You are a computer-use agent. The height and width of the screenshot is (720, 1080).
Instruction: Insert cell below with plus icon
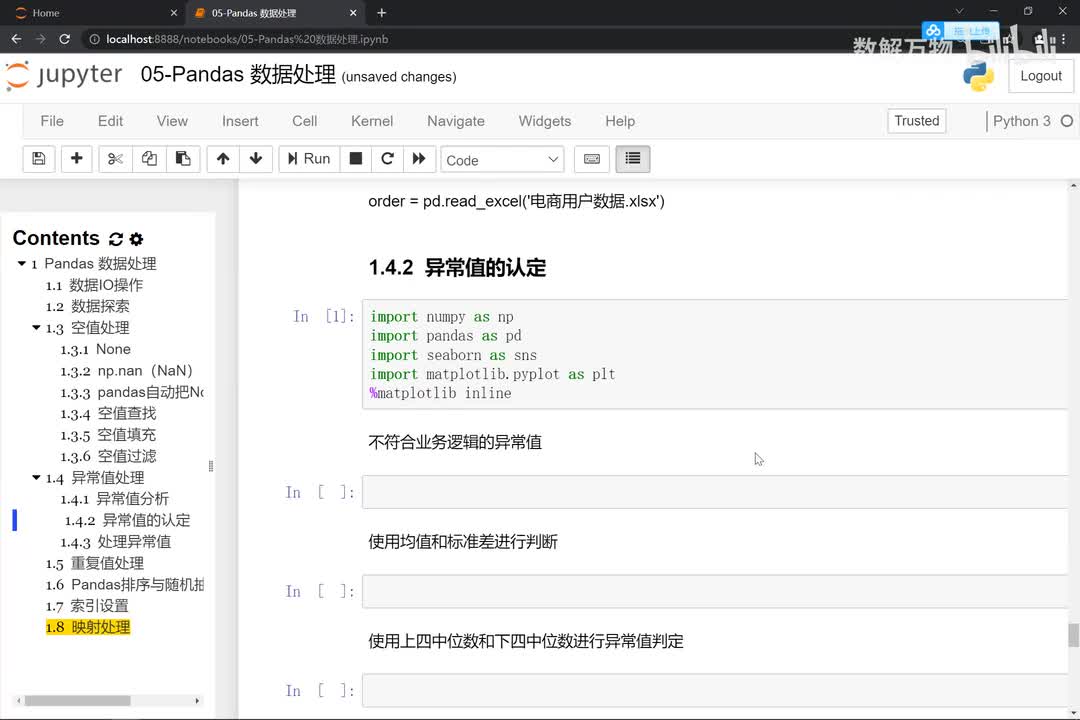pyautogui.click(x=76, y=159)
